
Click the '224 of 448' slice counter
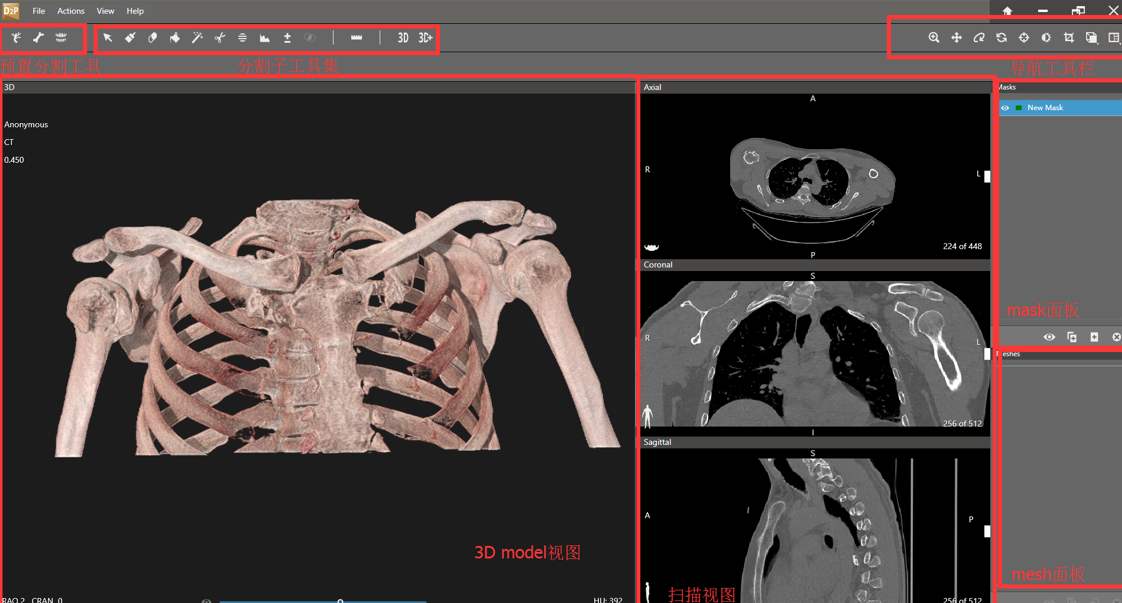(x=962, y=246)
